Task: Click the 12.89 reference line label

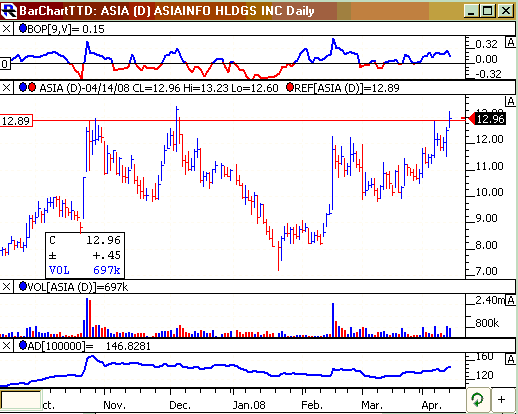Action: tap(16, 121)
